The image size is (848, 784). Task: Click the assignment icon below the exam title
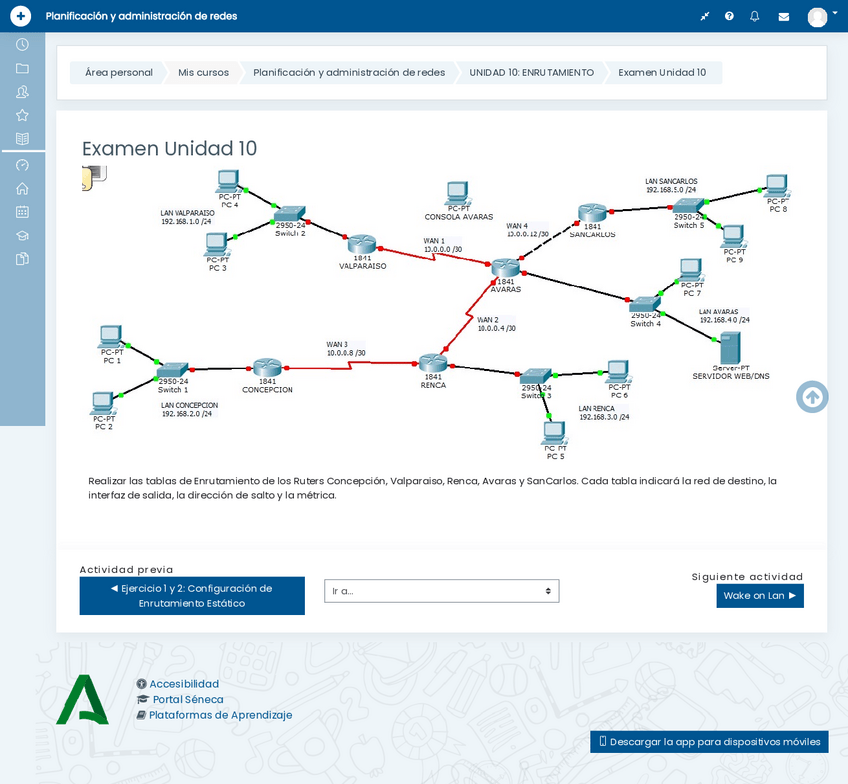94,178
